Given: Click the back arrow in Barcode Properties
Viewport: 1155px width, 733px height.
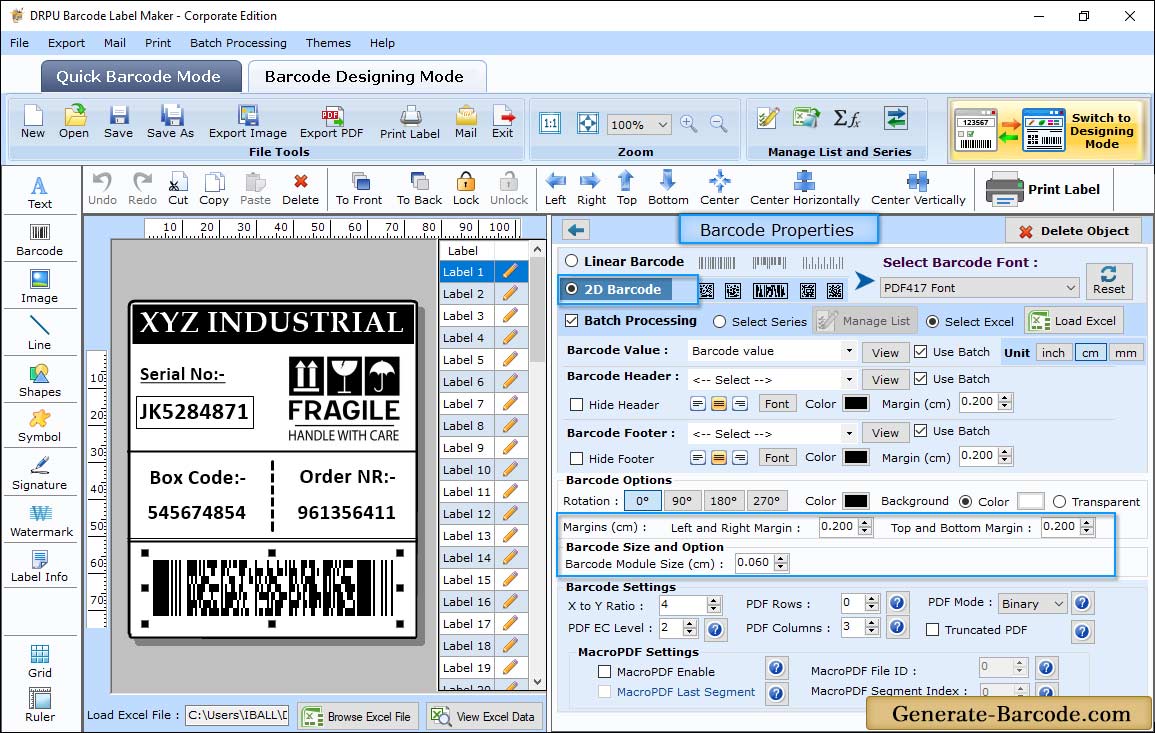Looking at the screenshot, I should [x=576, y=231].
